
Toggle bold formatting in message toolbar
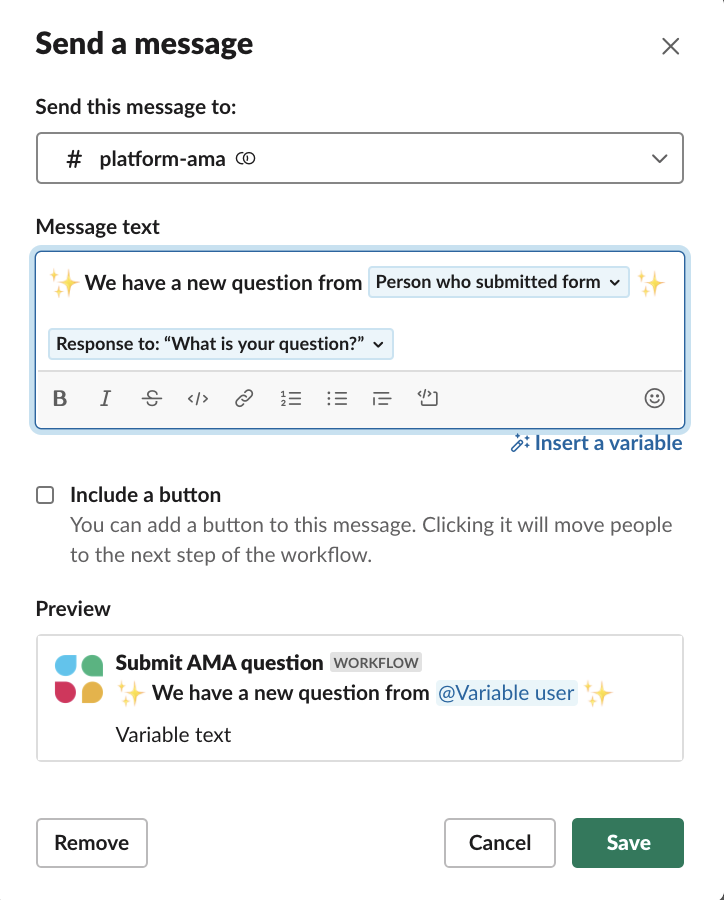coord(60,398)
